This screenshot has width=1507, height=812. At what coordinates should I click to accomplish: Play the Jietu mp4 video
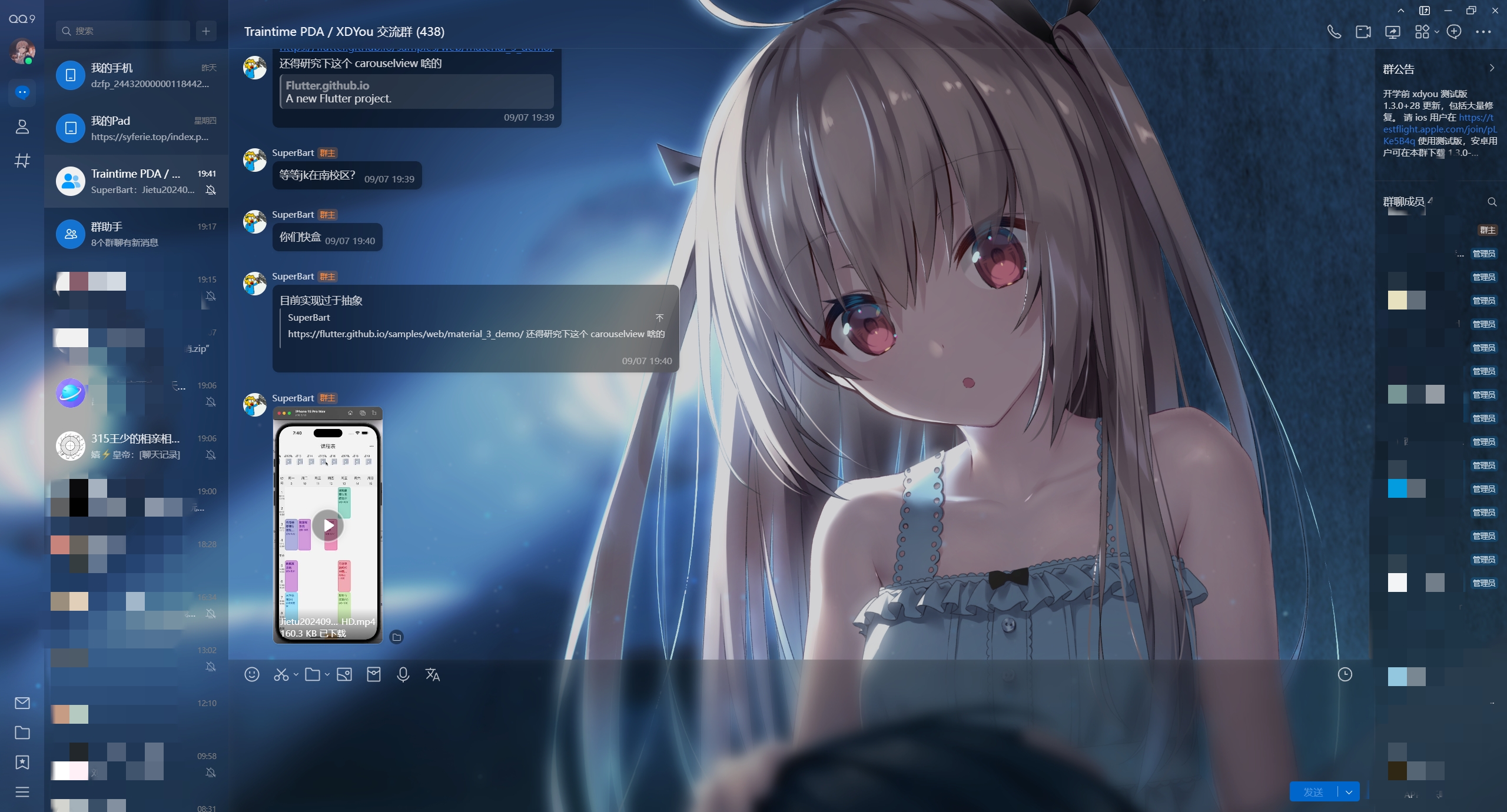coord(328,525)
